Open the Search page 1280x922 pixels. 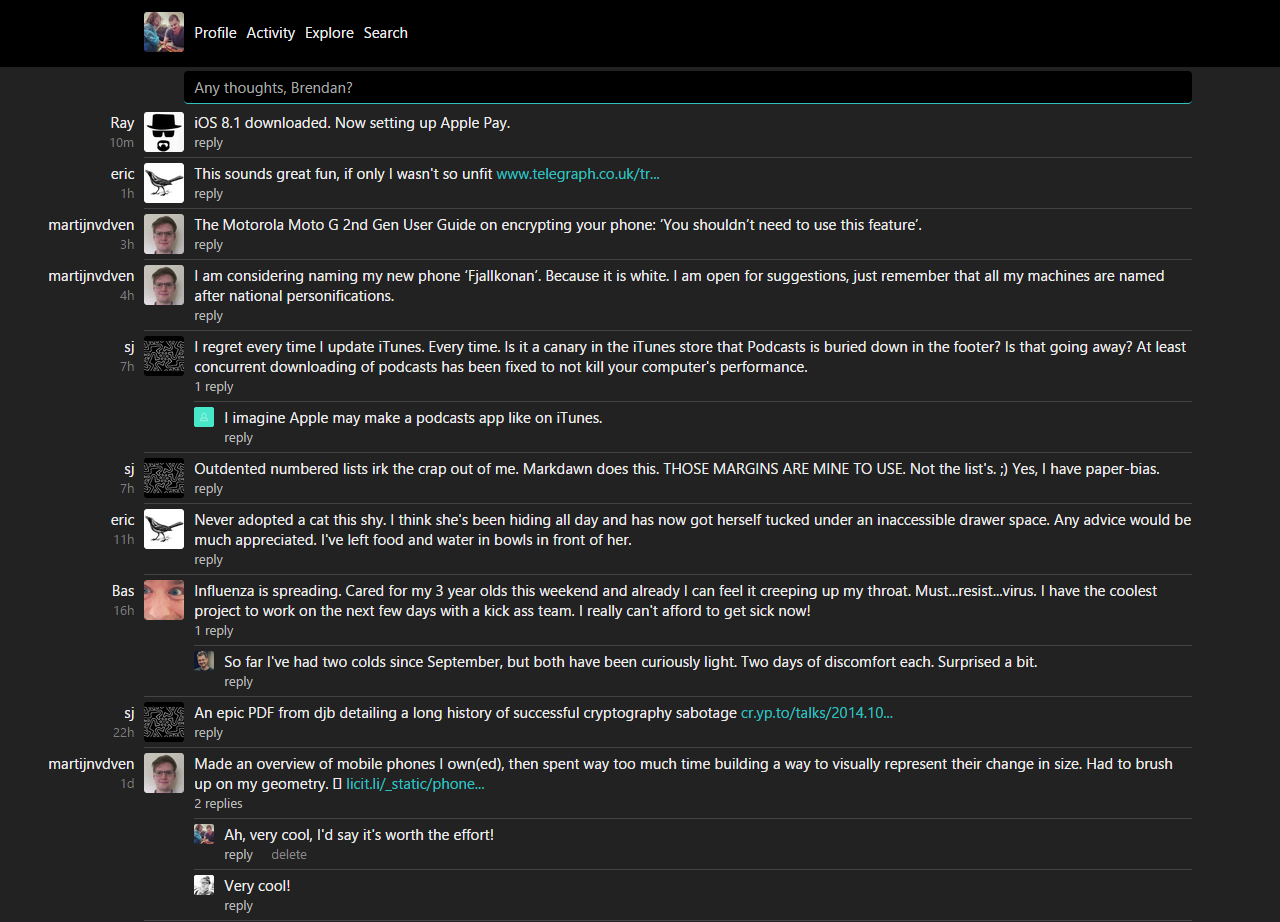click(385, 33)
